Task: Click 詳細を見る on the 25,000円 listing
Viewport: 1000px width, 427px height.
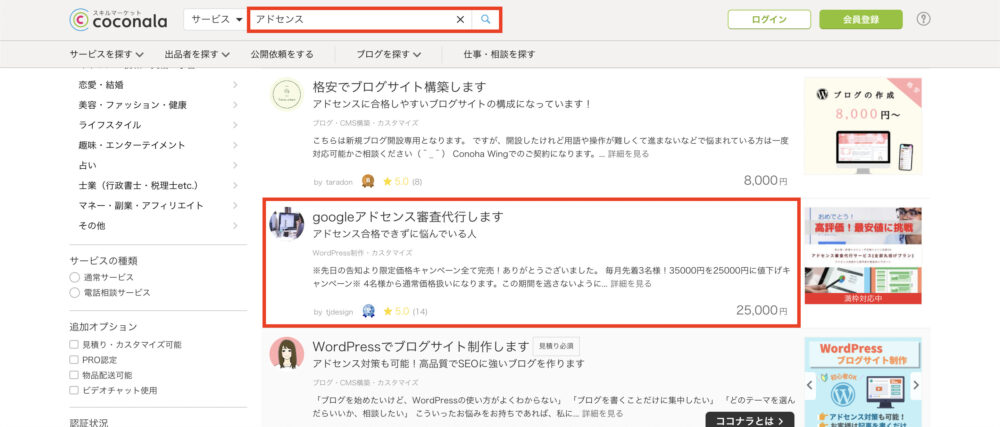Action: pyautogui.click(x=631, y=284)
